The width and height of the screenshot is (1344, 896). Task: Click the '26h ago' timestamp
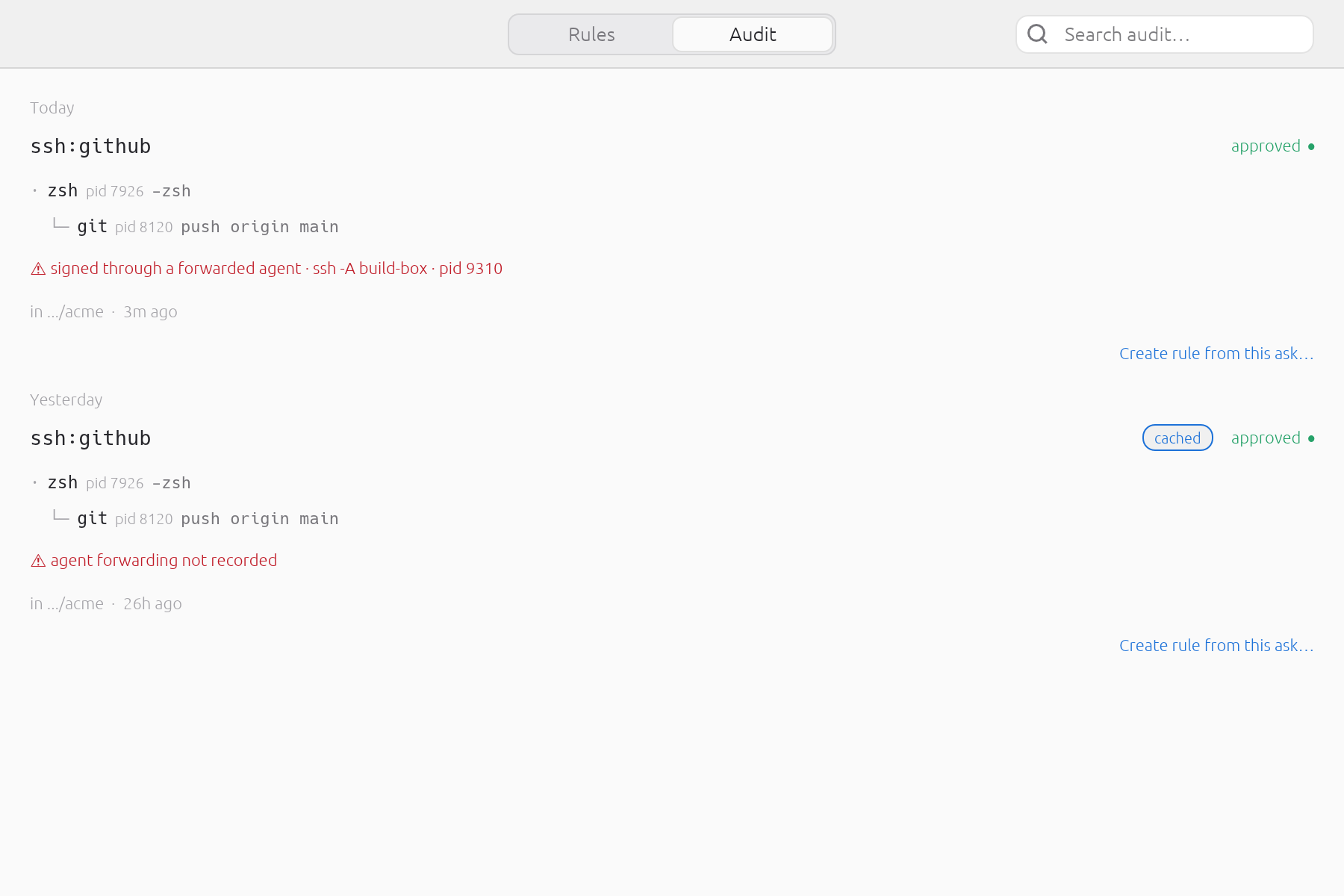(x=152, y=603)
